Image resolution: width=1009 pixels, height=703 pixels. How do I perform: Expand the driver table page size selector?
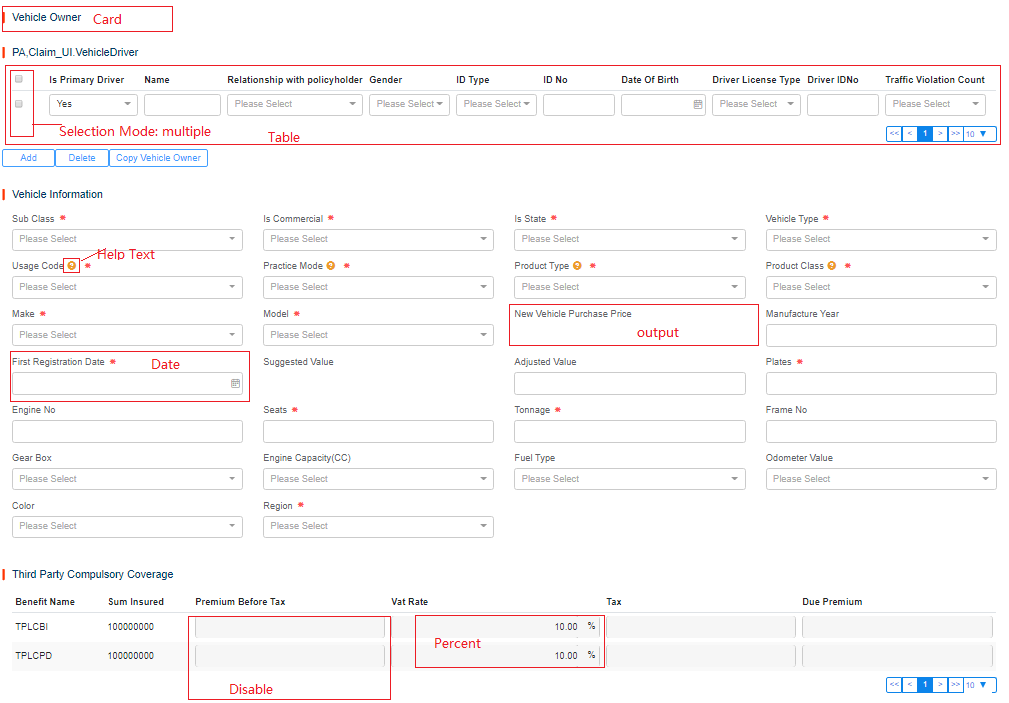pyautogui.click(x=979, y=133)
